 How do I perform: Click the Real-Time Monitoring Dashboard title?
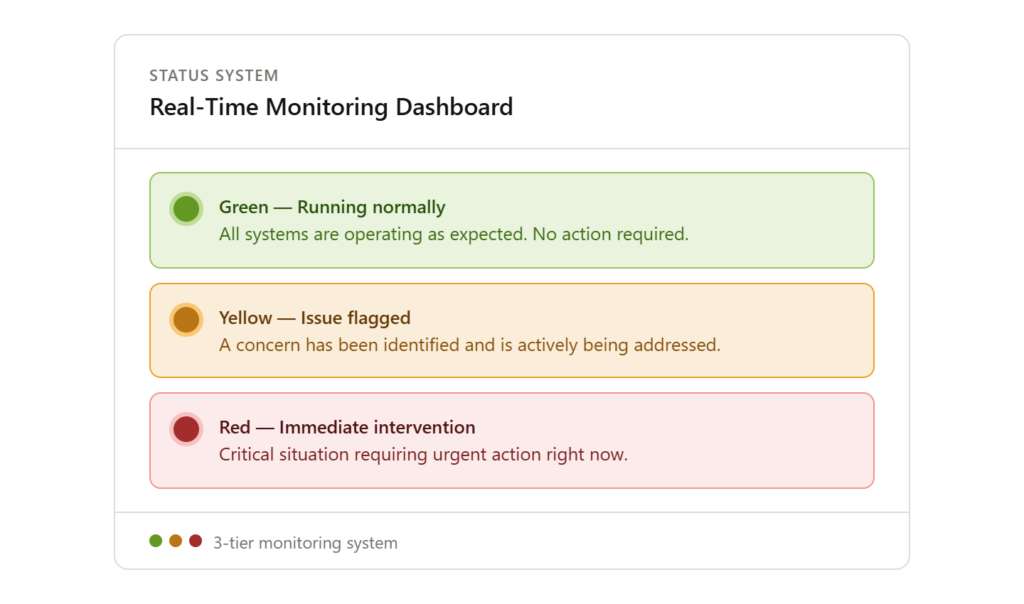click(331, 107)
